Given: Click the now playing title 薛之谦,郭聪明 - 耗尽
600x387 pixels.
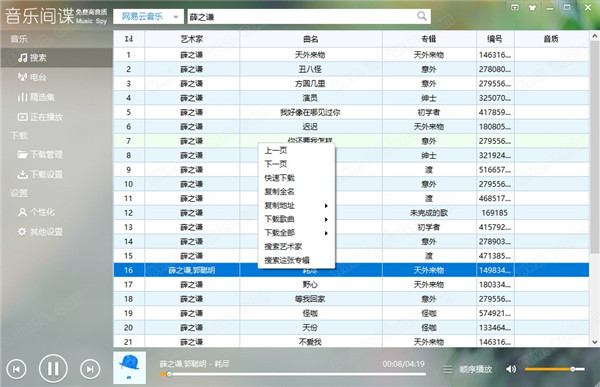Looking at the screenshot, I should (194, 364).
